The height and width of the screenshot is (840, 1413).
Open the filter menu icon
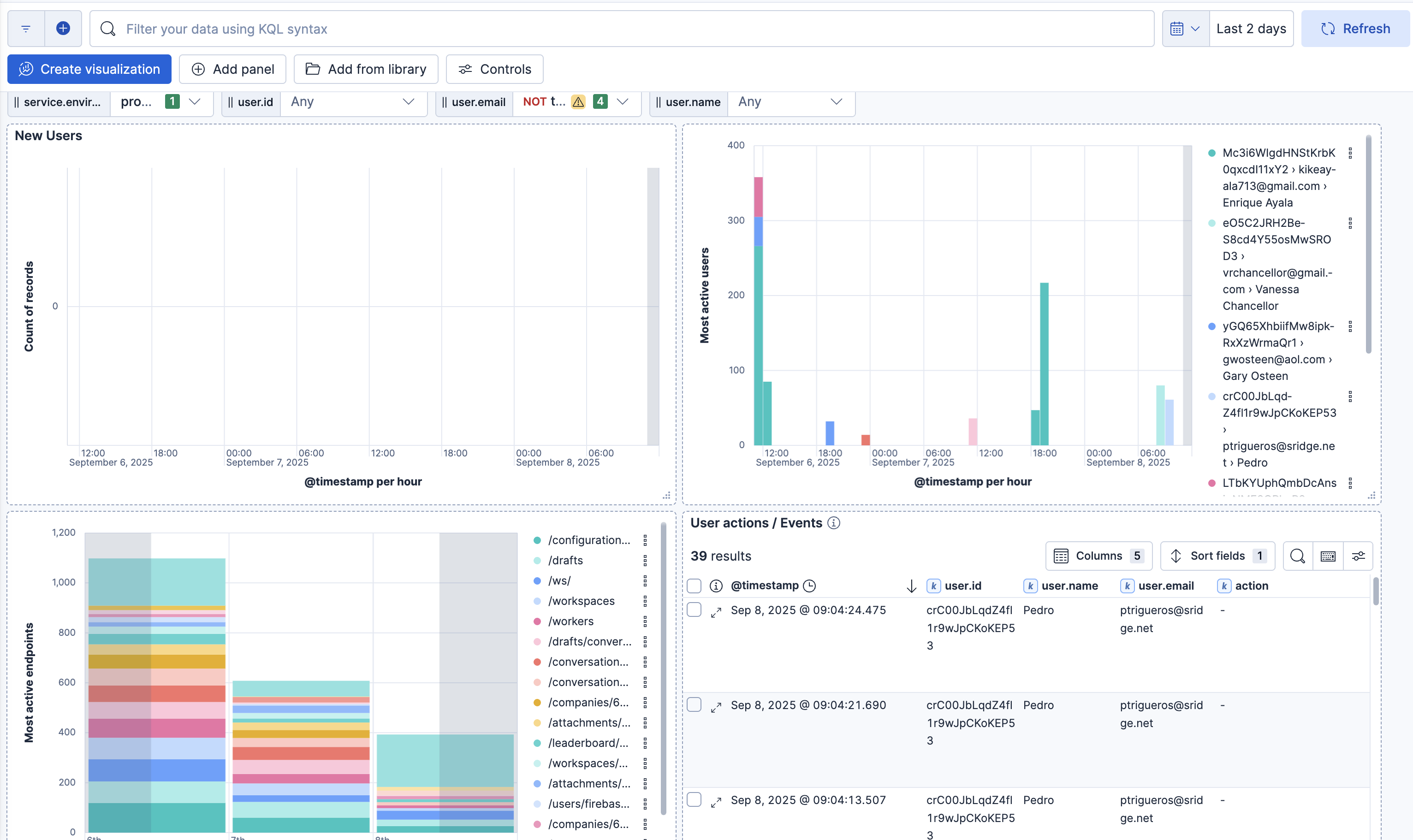coord(26,28)
